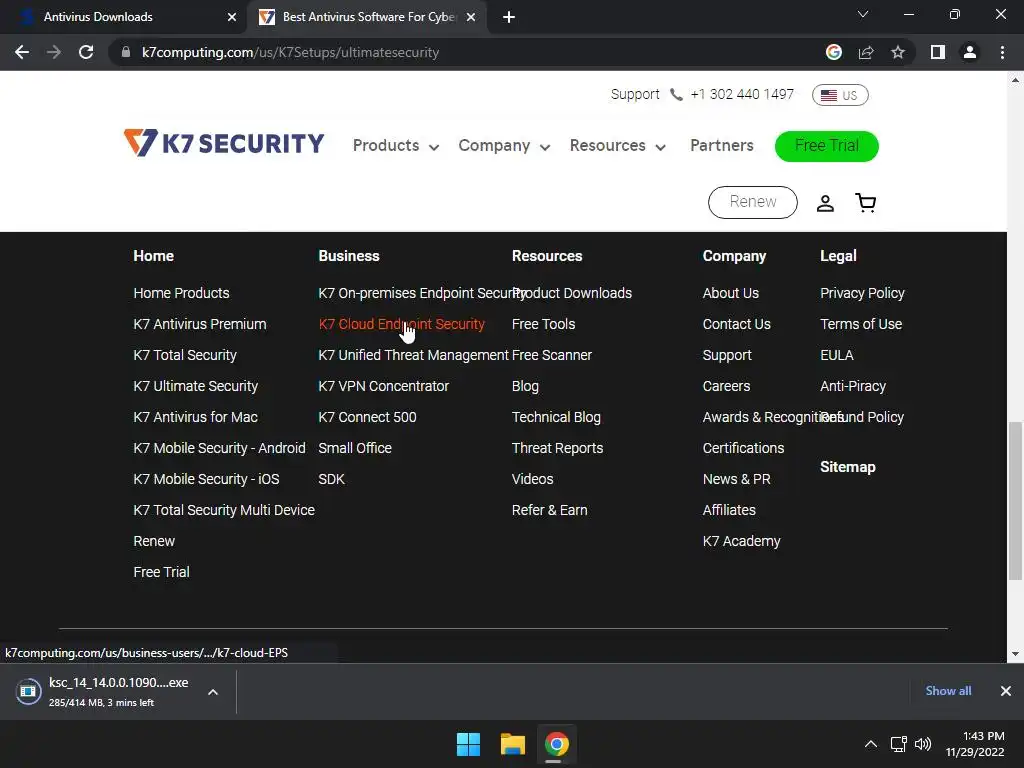
Task: Expand the Resources menu
Action: [x=618, y=146]
